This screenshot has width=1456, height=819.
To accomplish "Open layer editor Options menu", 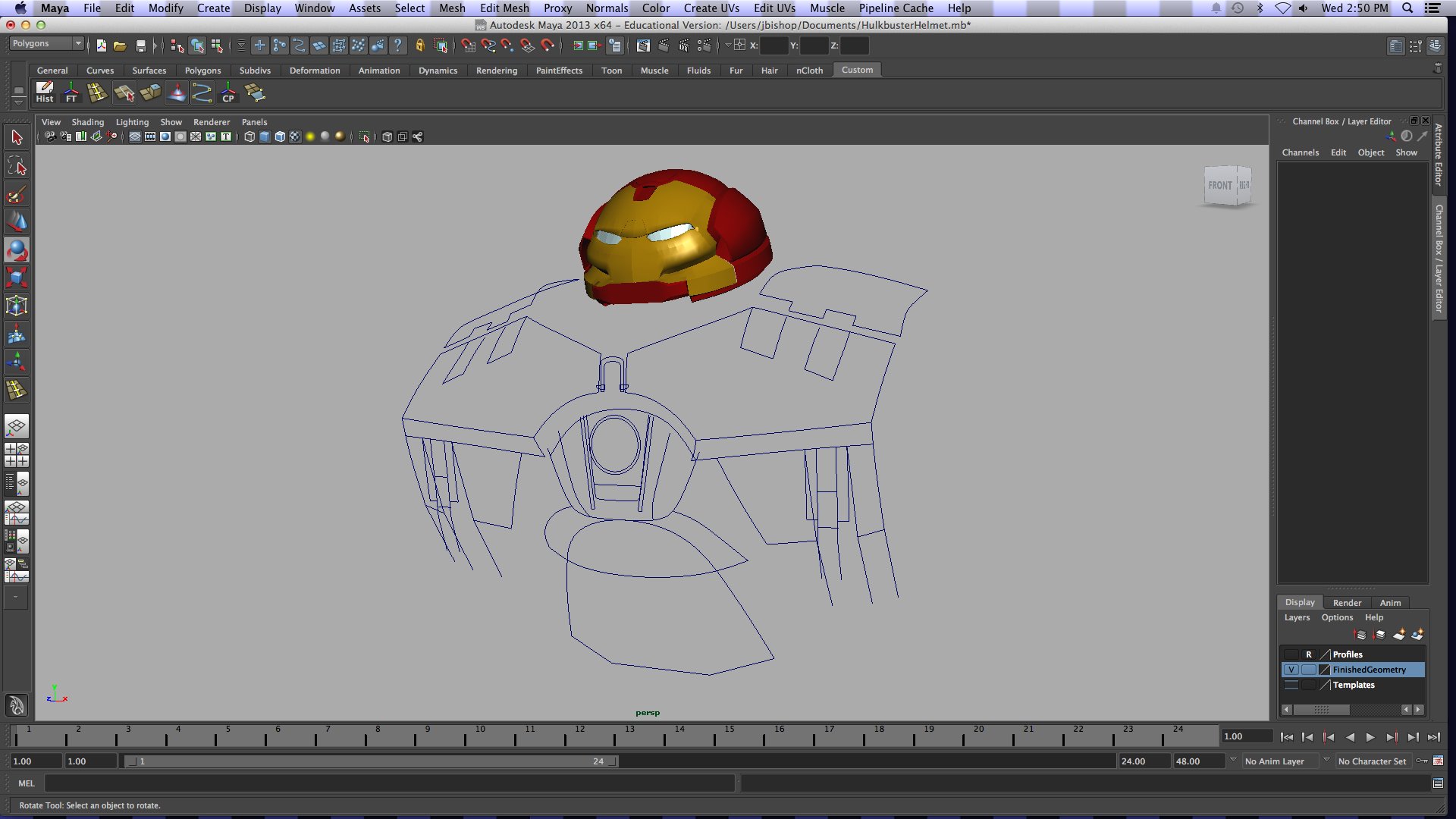I will click(x=1337, y=617).
